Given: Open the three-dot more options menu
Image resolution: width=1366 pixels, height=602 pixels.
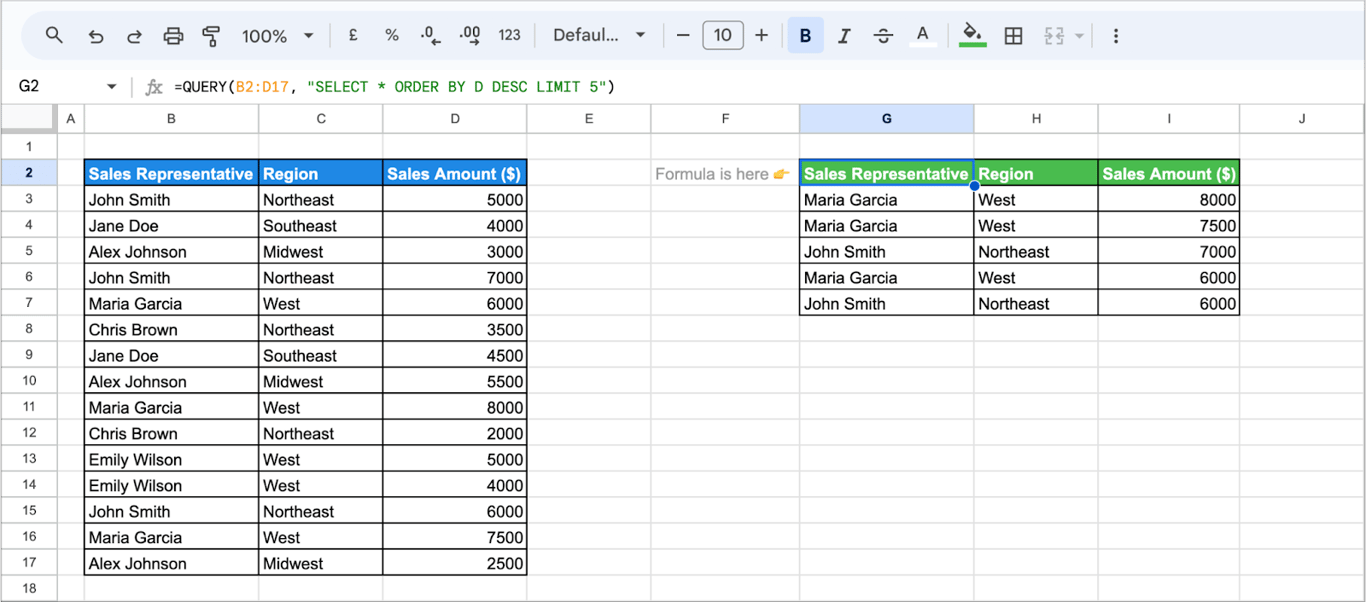Looking at the screenshot, I should point(1115,36).
